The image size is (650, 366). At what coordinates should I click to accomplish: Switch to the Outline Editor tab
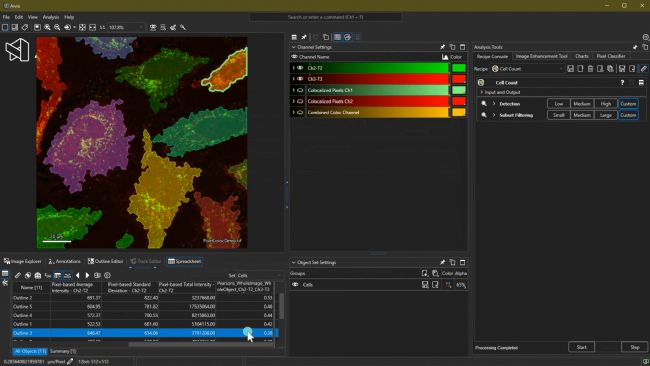coord(105,261)
